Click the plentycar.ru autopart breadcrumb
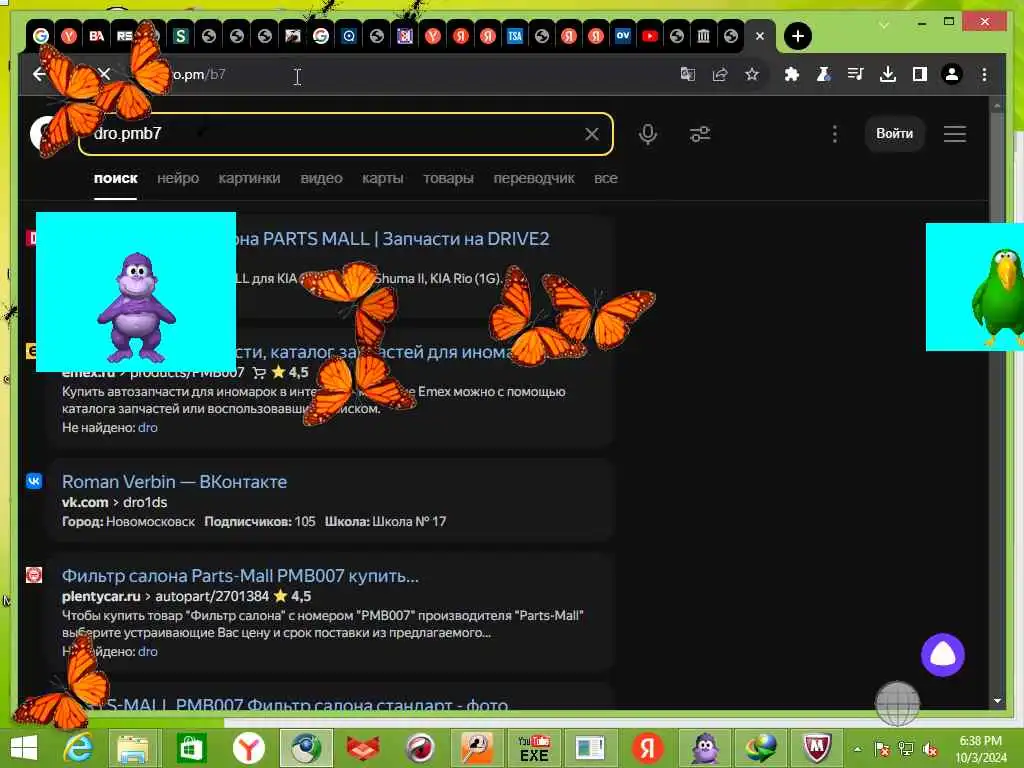The width and height of the screenshot is (1024, 768). tap(165, 596)
